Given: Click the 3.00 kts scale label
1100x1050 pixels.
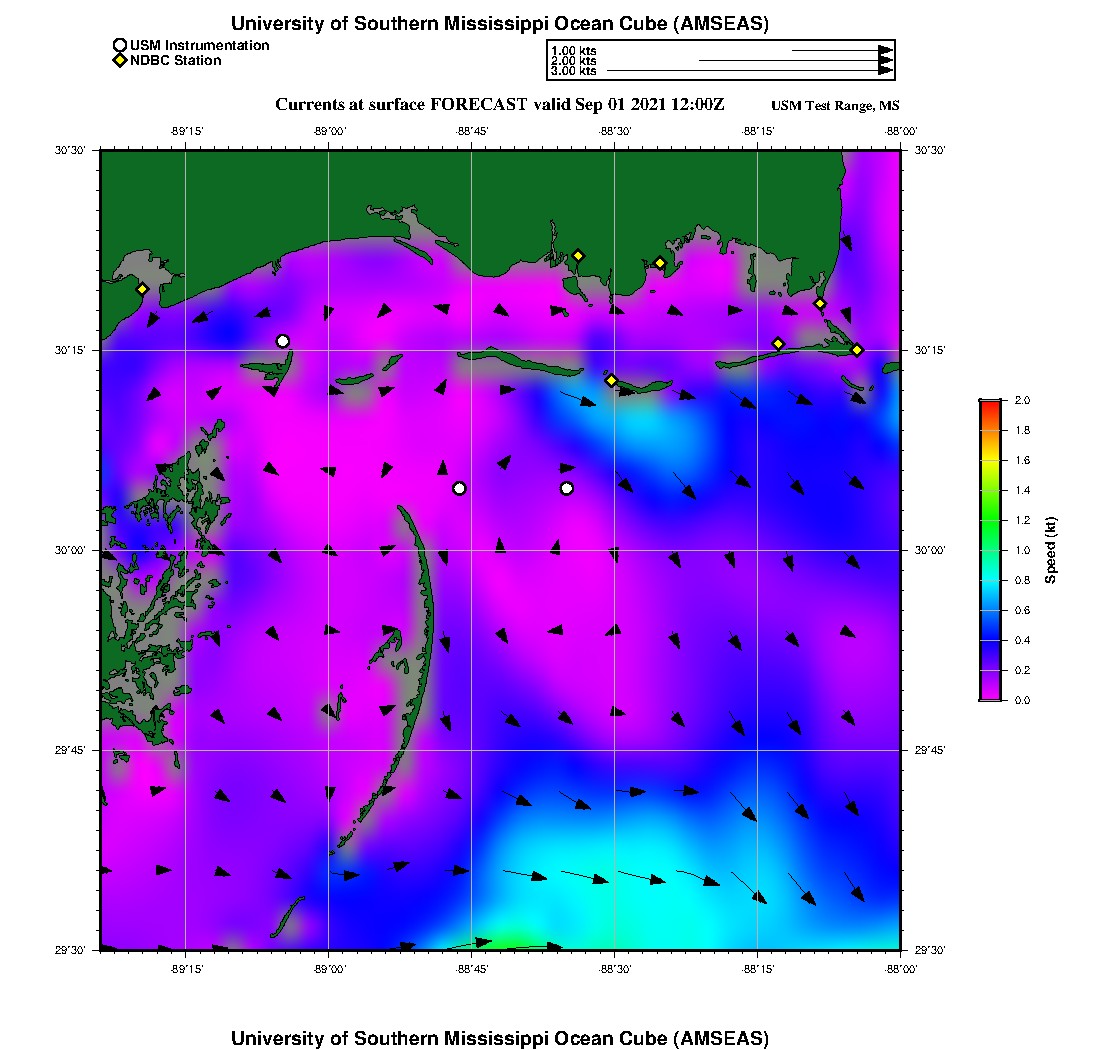Looking at the screenshot, I should pos(573,71).
